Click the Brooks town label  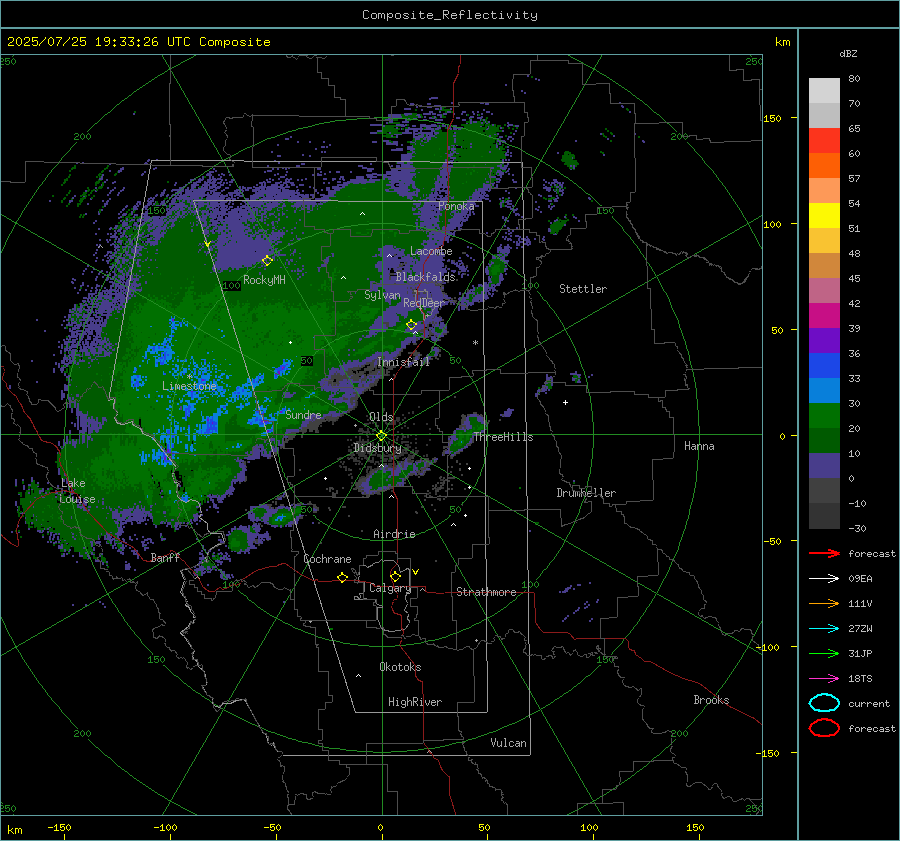click(x=711, y=700)
